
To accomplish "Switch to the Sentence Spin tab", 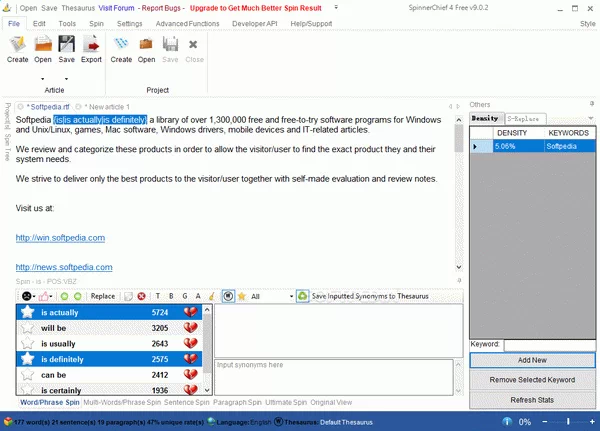I will coord(189,402).
